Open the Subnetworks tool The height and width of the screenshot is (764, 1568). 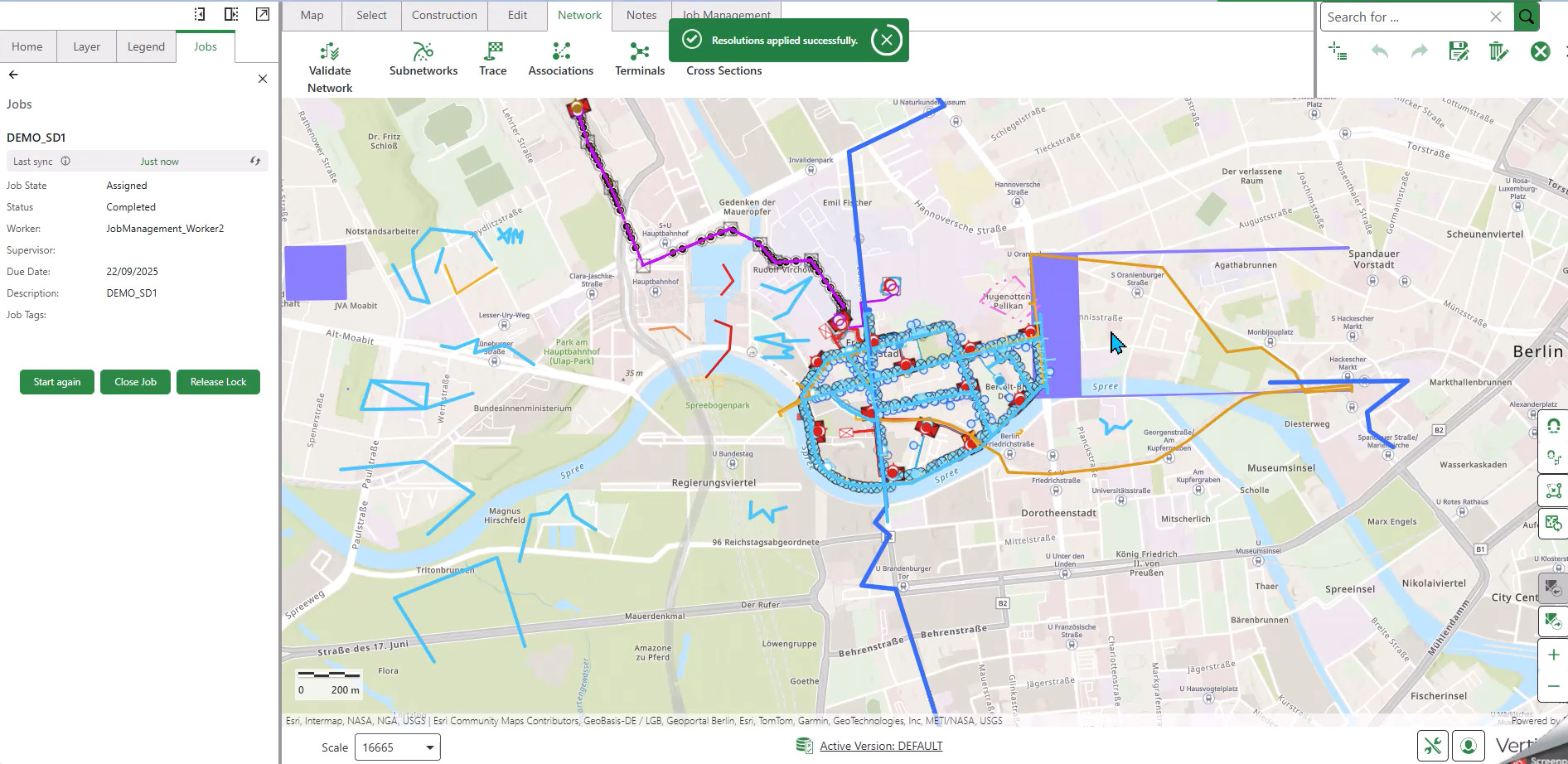click(423, 60)
